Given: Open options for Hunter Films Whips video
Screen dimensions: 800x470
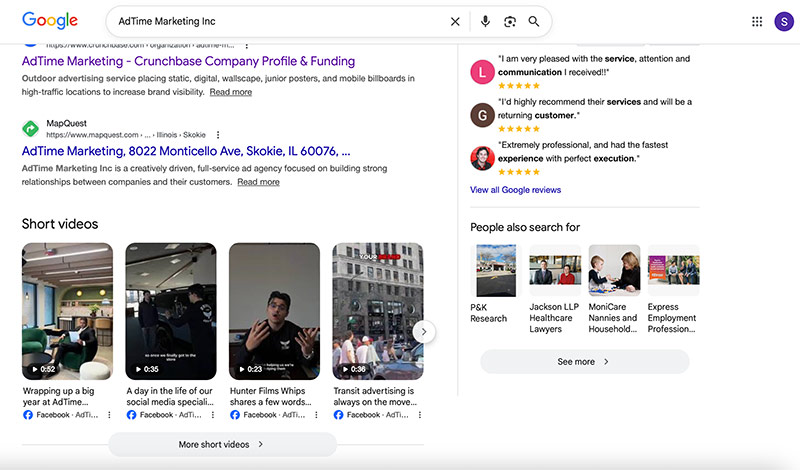Looking at the screenshot, I should pyautogui.click(x=316, y=415).
